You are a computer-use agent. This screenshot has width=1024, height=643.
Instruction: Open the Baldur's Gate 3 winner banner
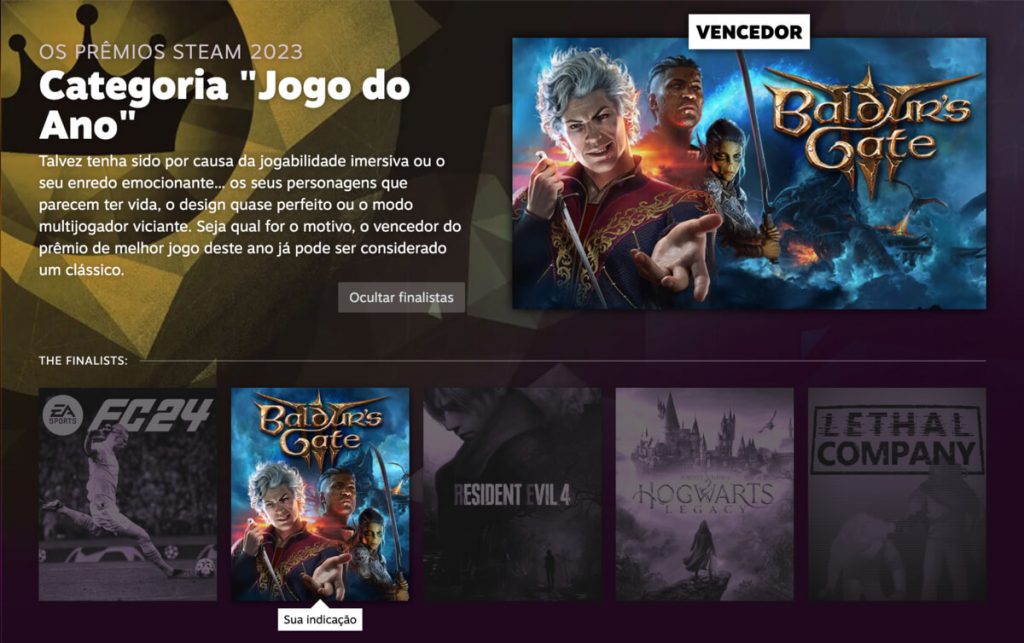749,173
